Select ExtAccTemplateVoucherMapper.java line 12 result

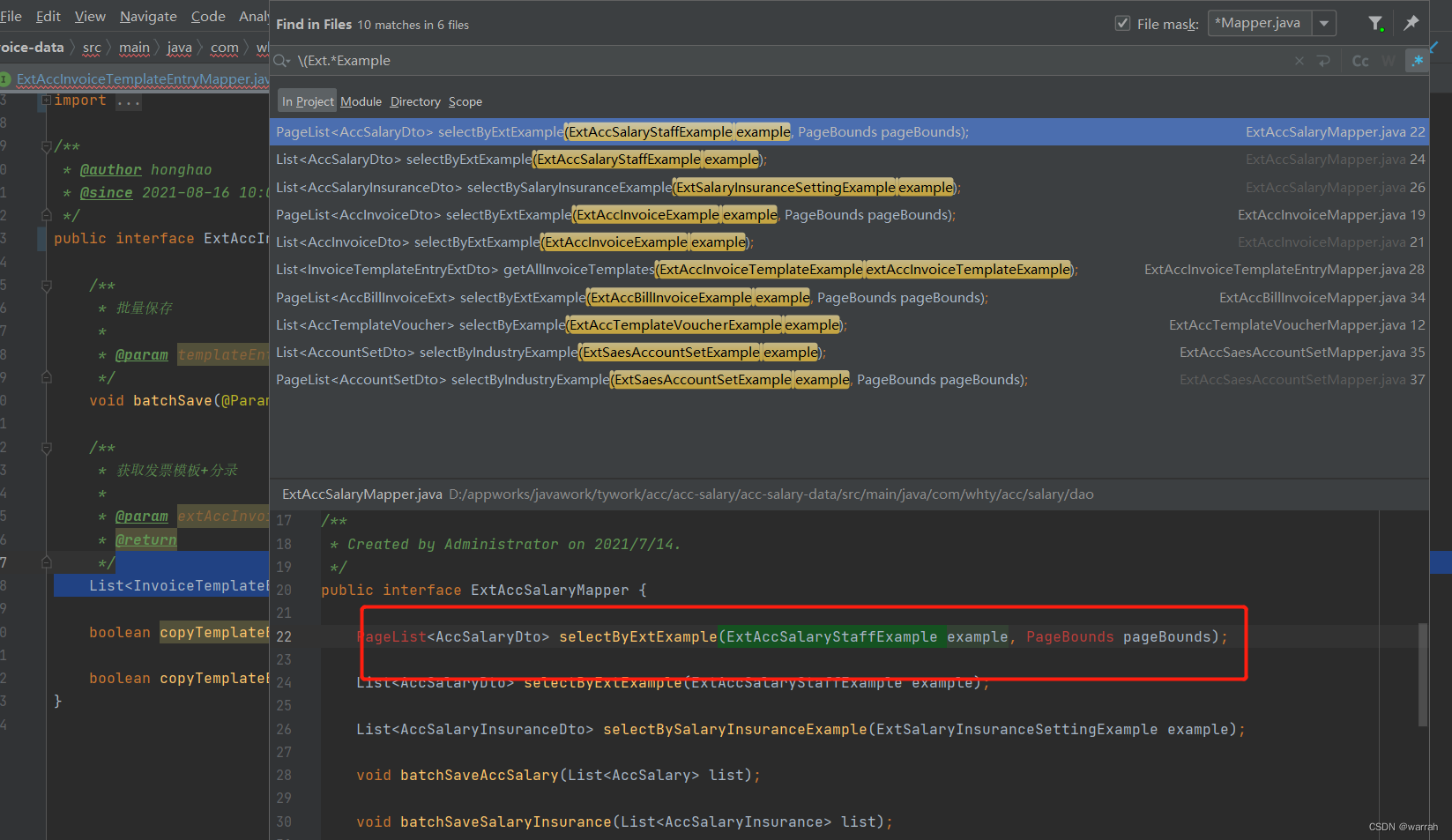pyautogui.click(x=849, y=325)
